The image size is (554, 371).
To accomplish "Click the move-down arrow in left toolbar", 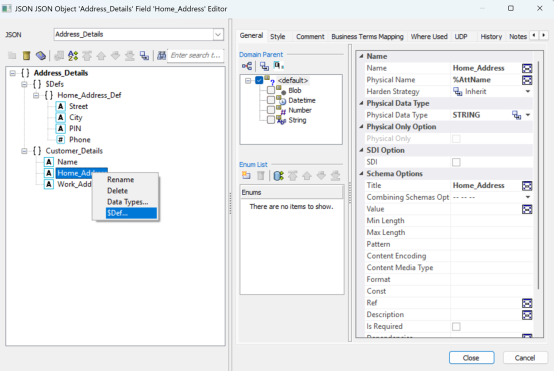I will (x=116, y=55).
